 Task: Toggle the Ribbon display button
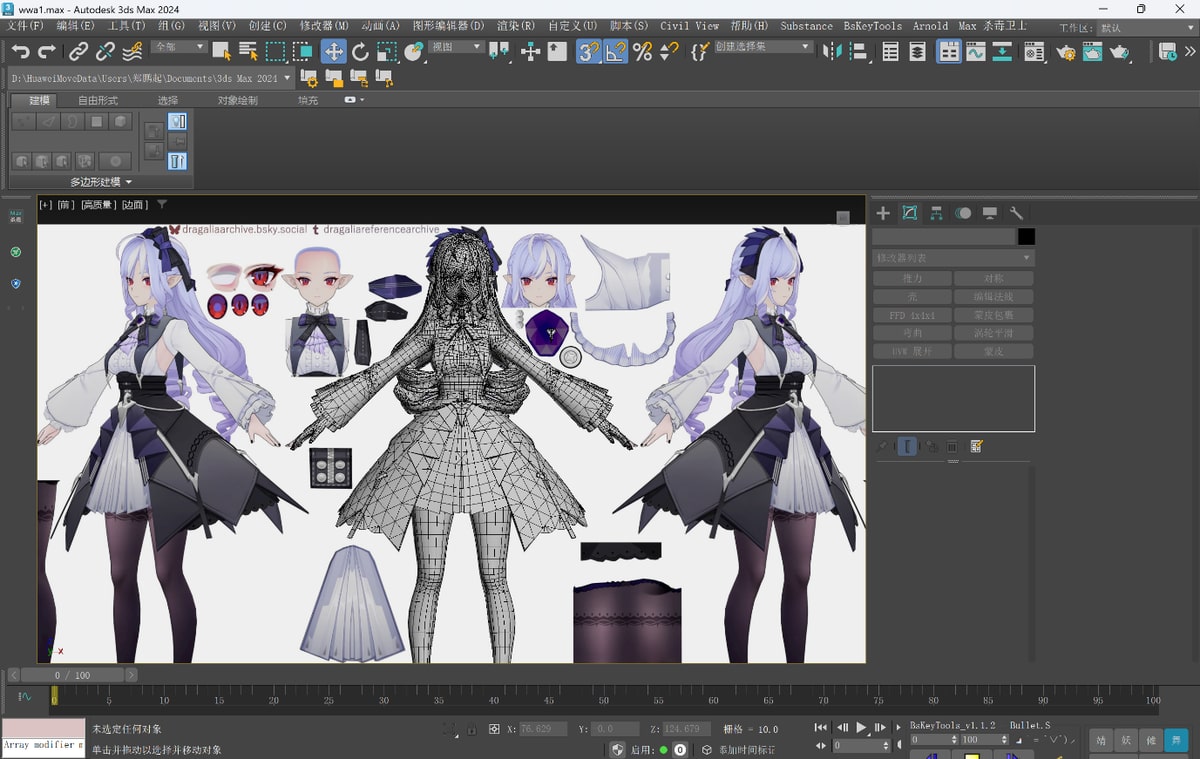(949, 51)
